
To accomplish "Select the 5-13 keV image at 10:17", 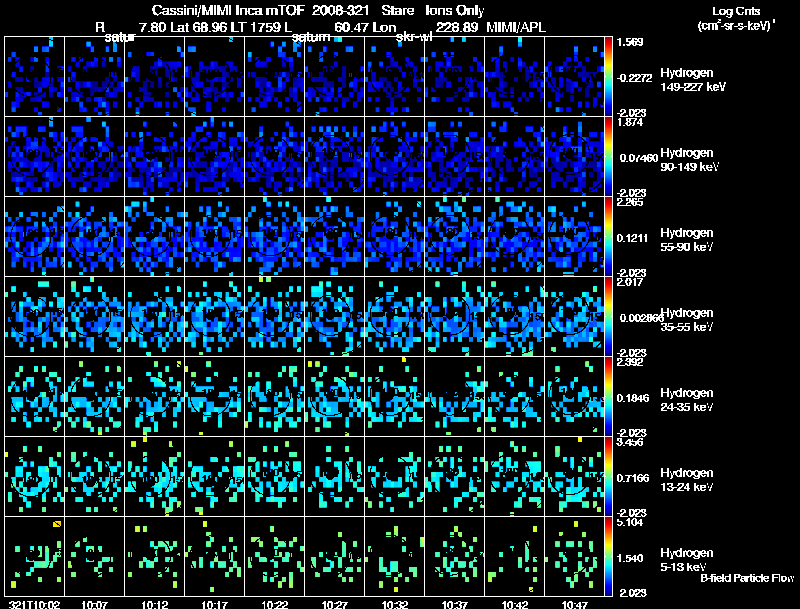I will point(214,556).
